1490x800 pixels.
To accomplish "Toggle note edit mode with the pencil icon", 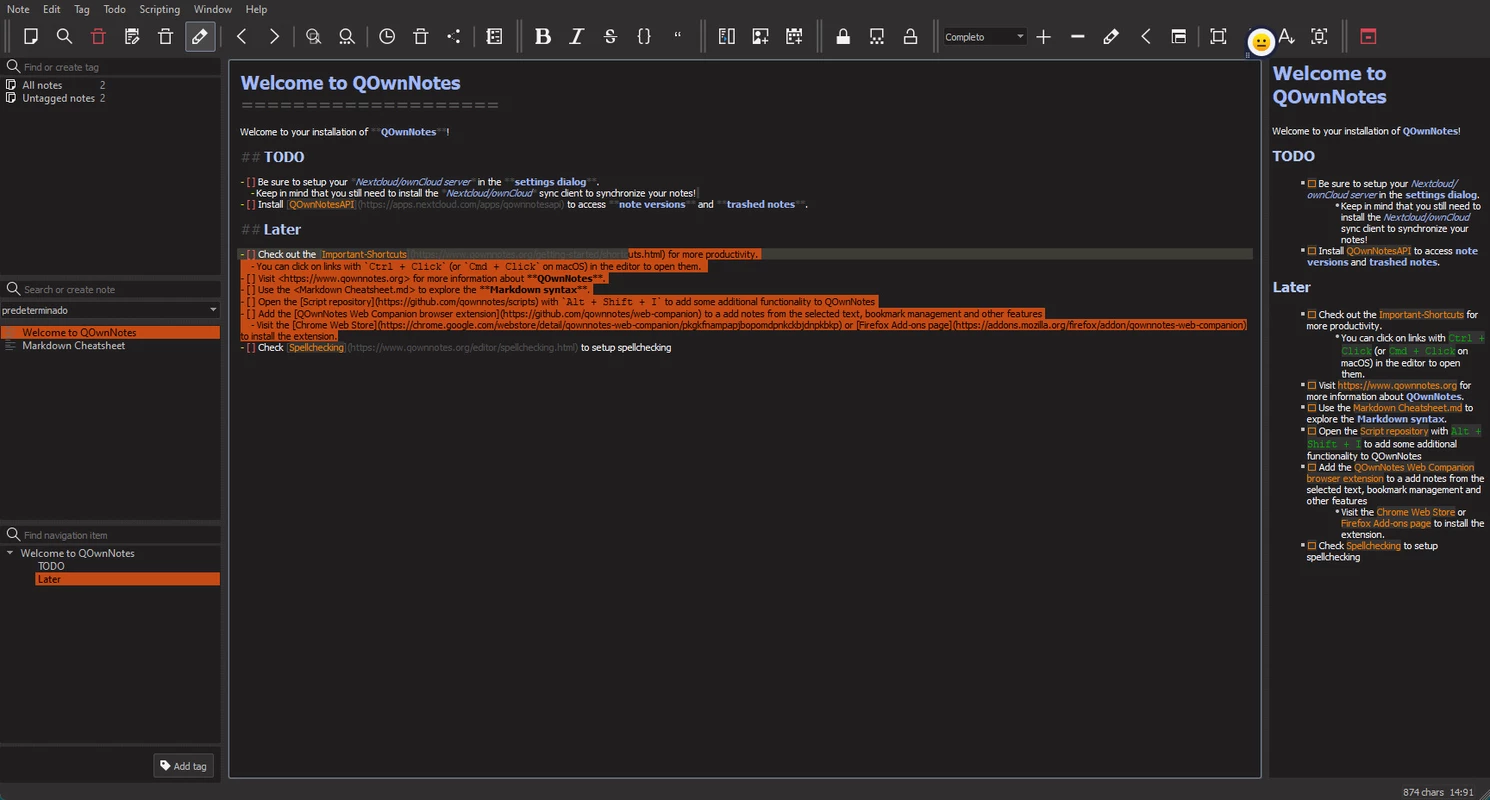I will 200,37.
